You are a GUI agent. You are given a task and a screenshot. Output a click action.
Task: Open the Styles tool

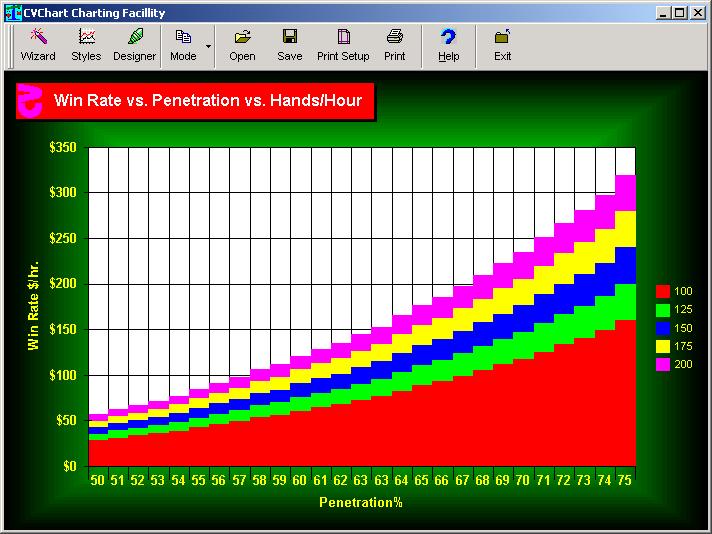coord(86,45)
